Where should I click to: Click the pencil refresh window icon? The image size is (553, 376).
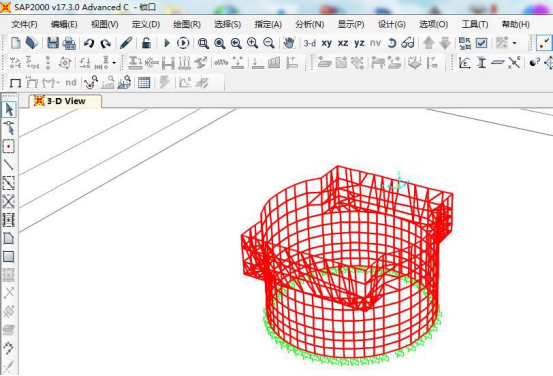click(x=126, y=43)
